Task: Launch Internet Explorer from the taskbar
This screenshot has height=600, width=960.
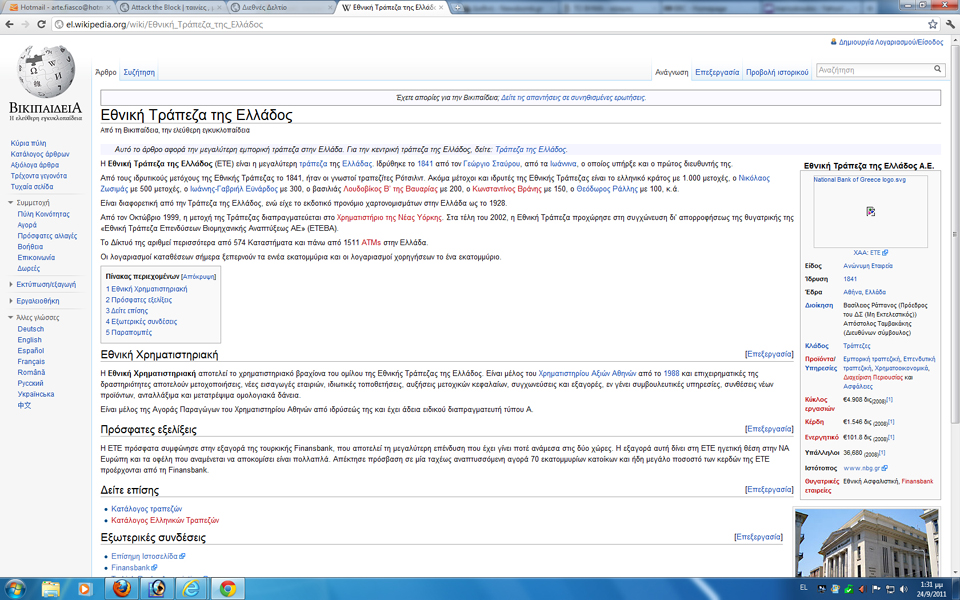Action: pos(191,587)
